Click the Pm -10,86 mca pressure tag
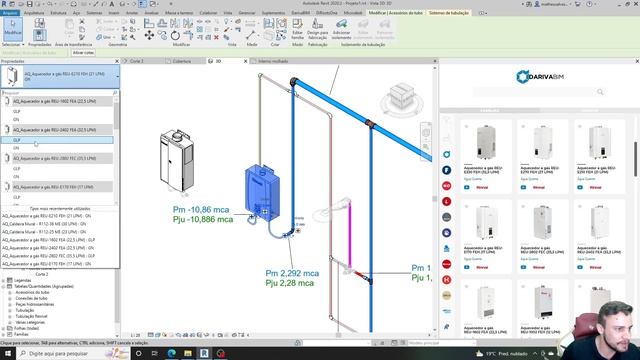The width and height of the screenshot is (640, 360). click(x=201, y=209)
